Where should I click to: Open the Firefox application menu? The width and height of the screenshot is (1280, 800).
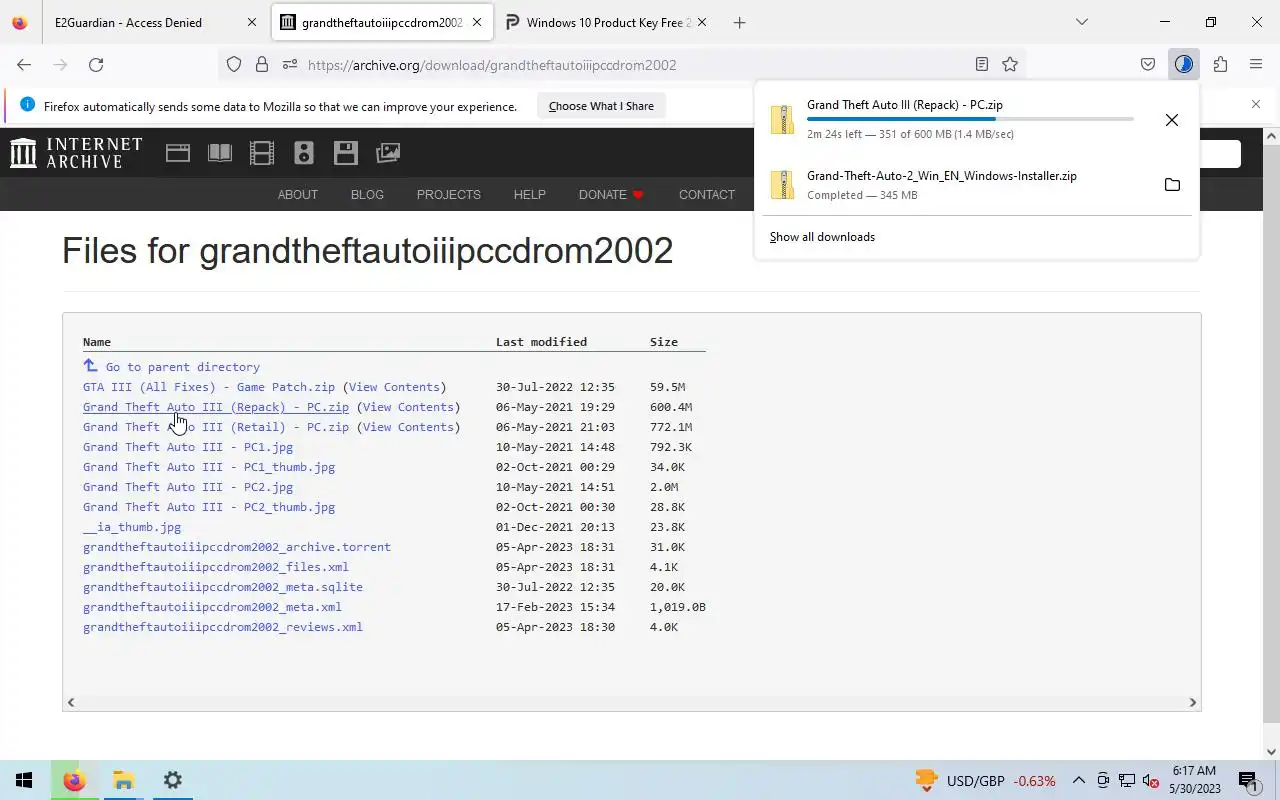coord(1256,65)
